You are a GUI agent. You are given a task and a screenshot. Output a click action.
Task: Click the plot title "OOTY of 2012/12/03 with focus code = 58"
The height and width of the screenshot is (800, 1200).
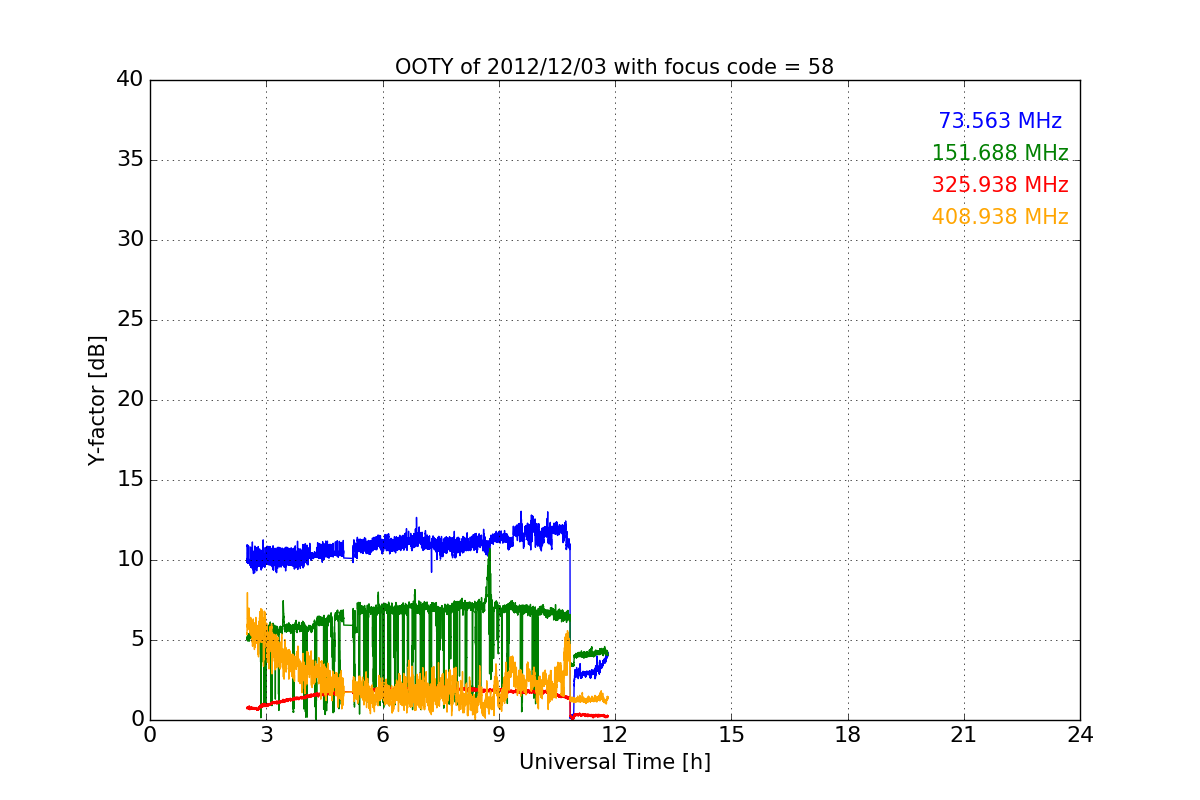pos(614,67)
